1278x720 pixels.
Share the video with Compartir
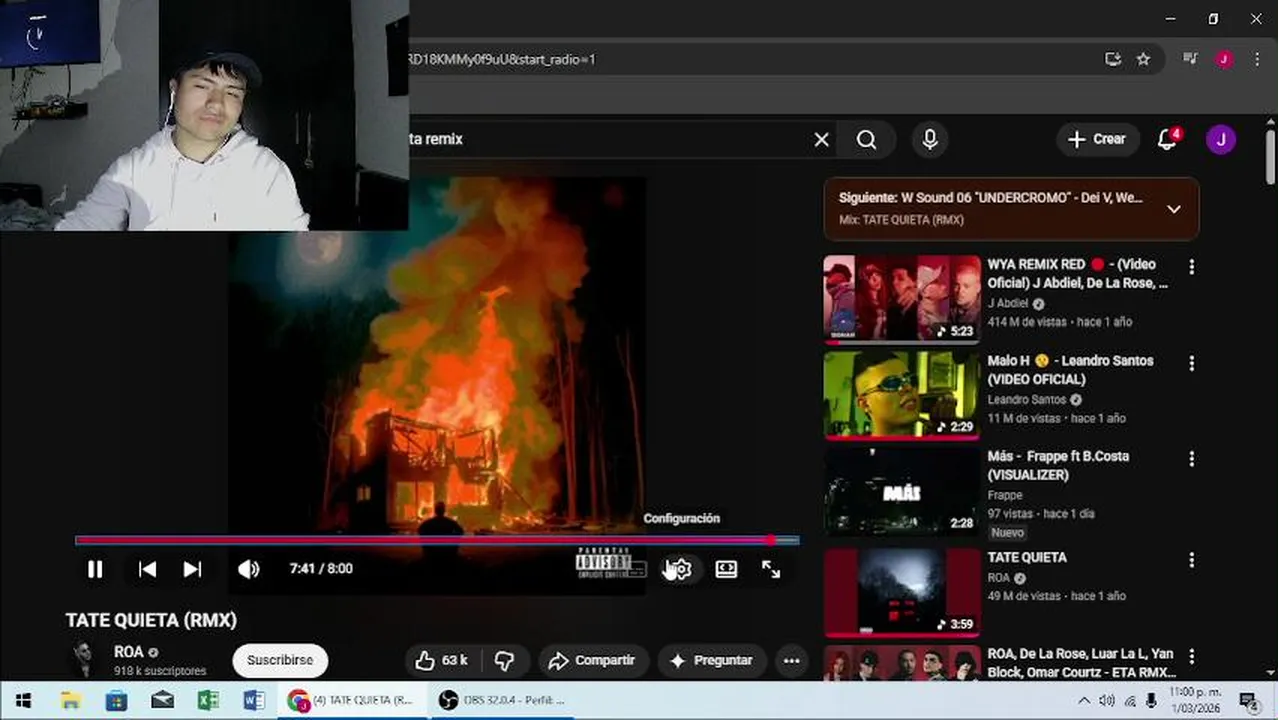[592, 660]
